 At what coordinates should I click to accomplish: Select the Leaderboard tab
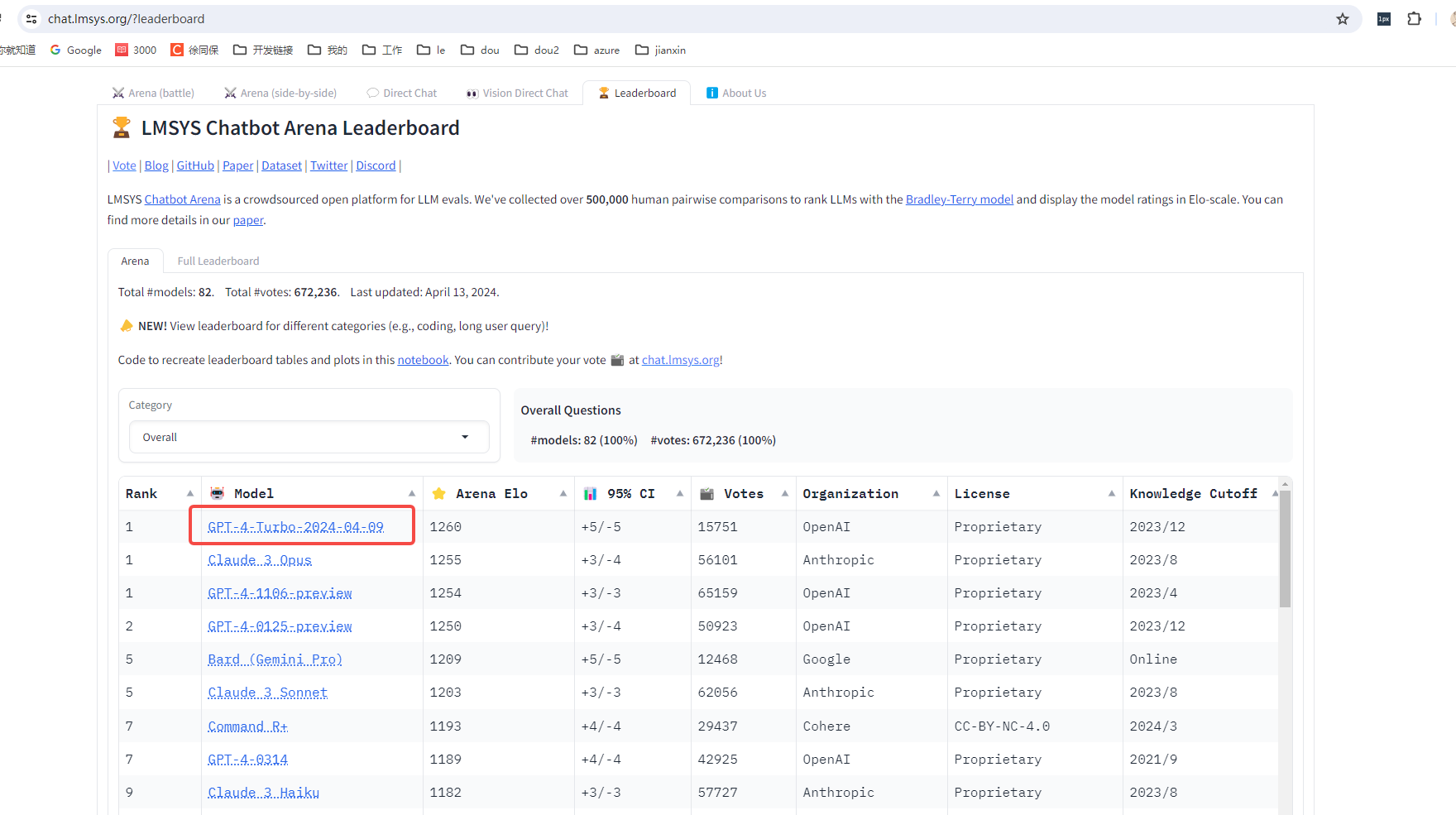click(637, 93)
